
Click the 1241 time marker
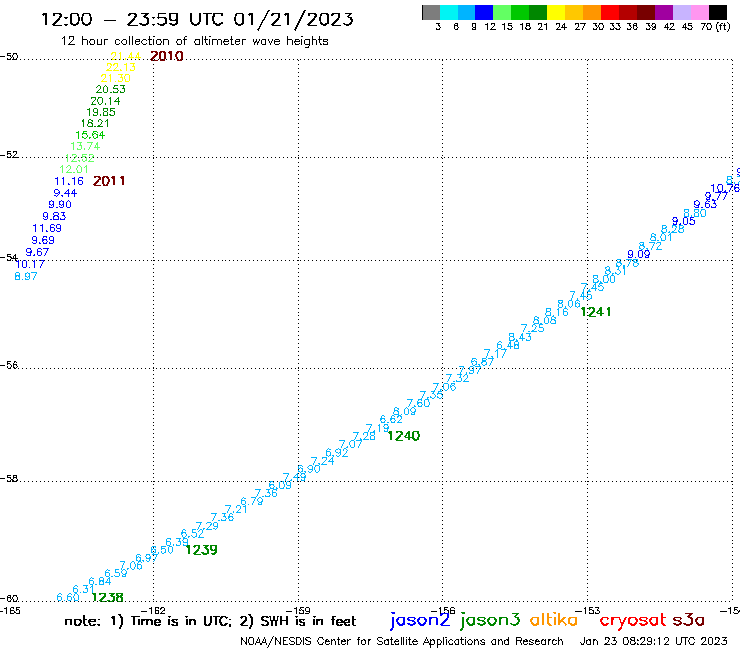click(596, 312)
